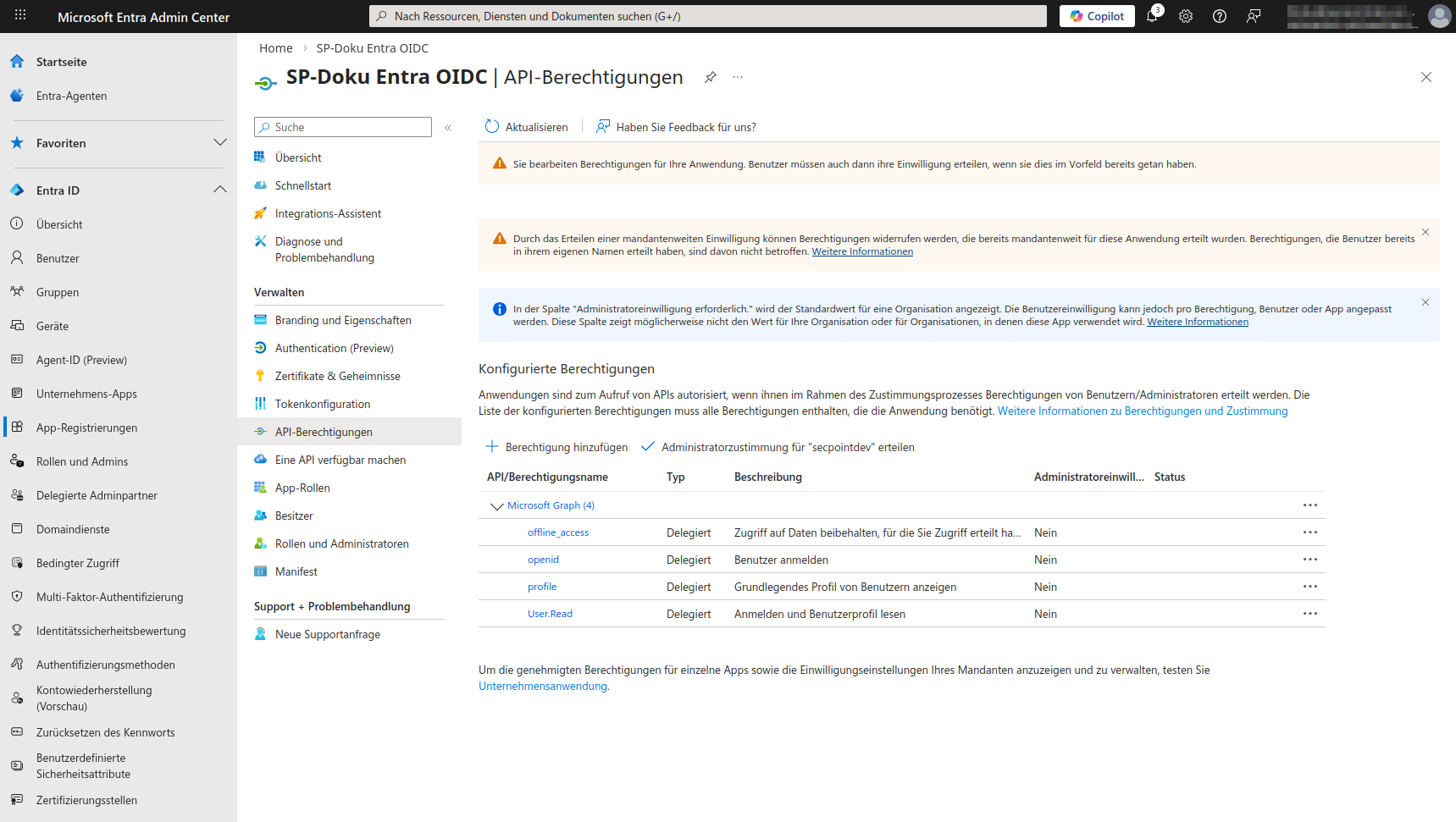
Task: Click Berechtigung hinzufügen button
Action: 557,447
